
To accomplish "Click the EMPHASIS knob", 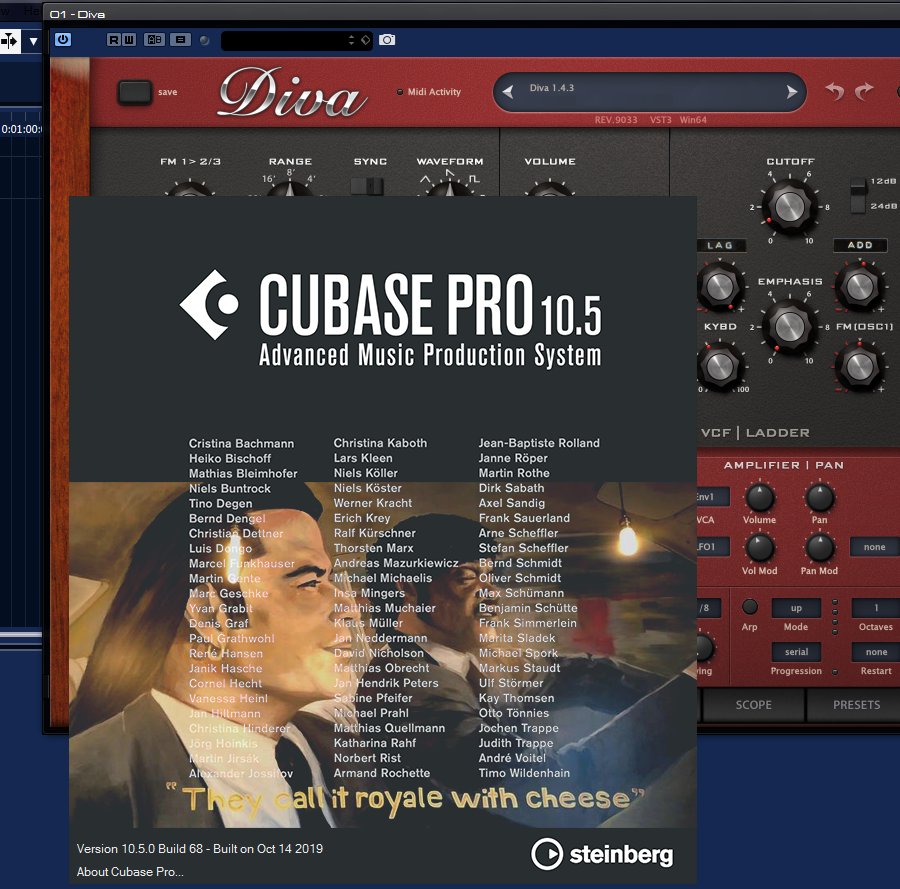I will (790, 326).
